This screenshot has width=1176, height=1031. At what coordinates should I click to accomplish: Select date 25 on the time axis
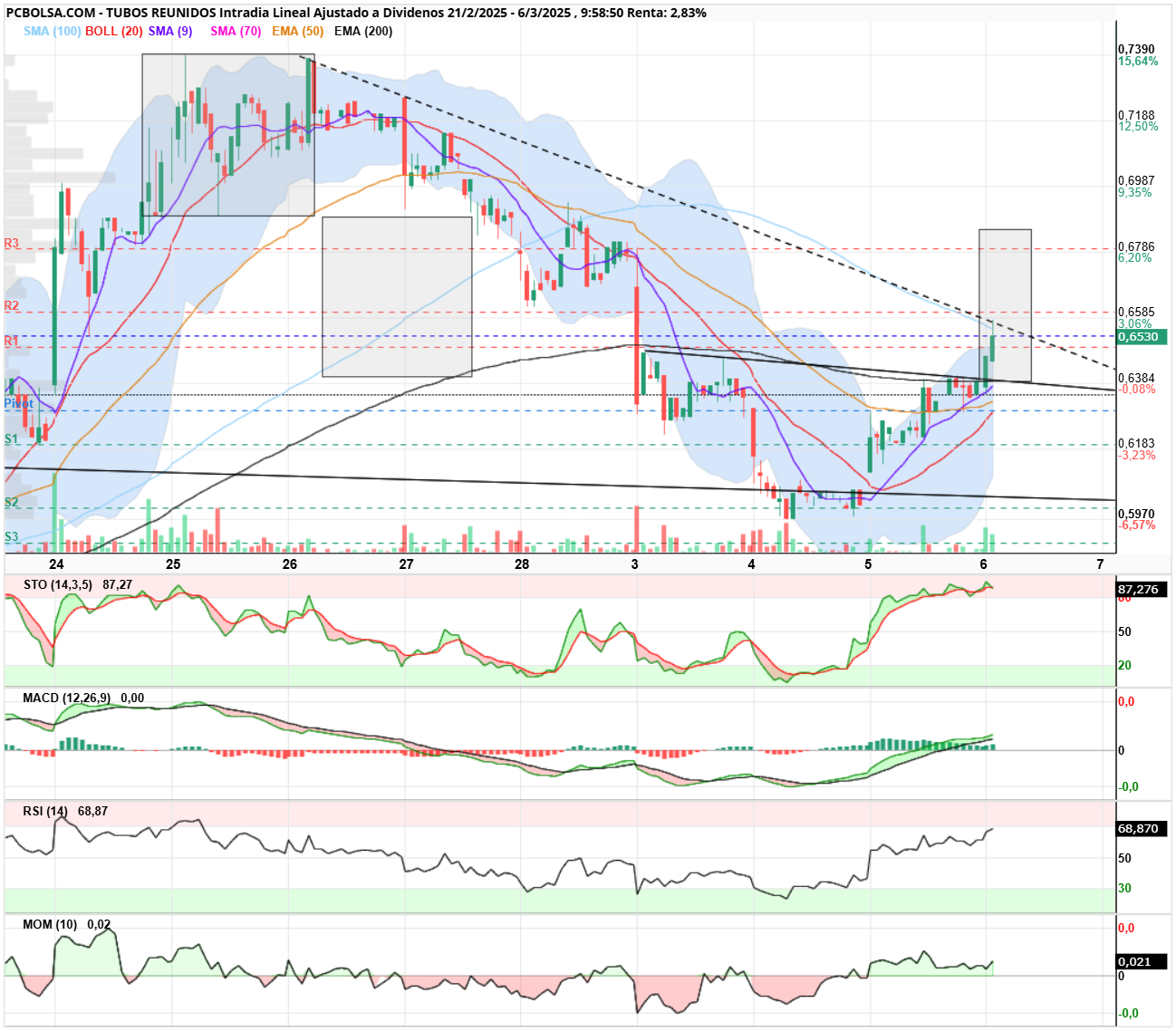(x=173, y=564)
